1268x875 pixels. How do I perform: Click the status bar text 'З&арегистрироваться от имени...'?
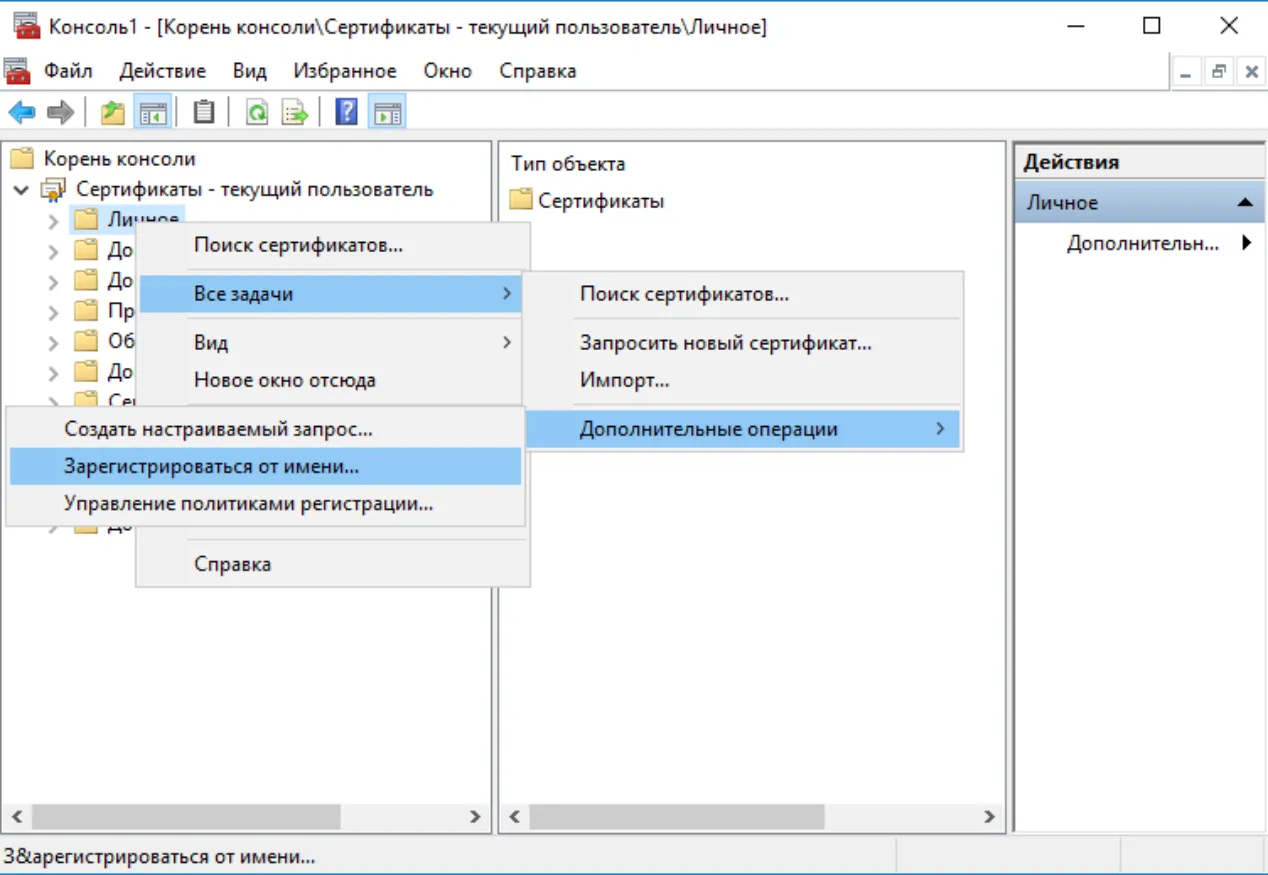coord(159,857)
